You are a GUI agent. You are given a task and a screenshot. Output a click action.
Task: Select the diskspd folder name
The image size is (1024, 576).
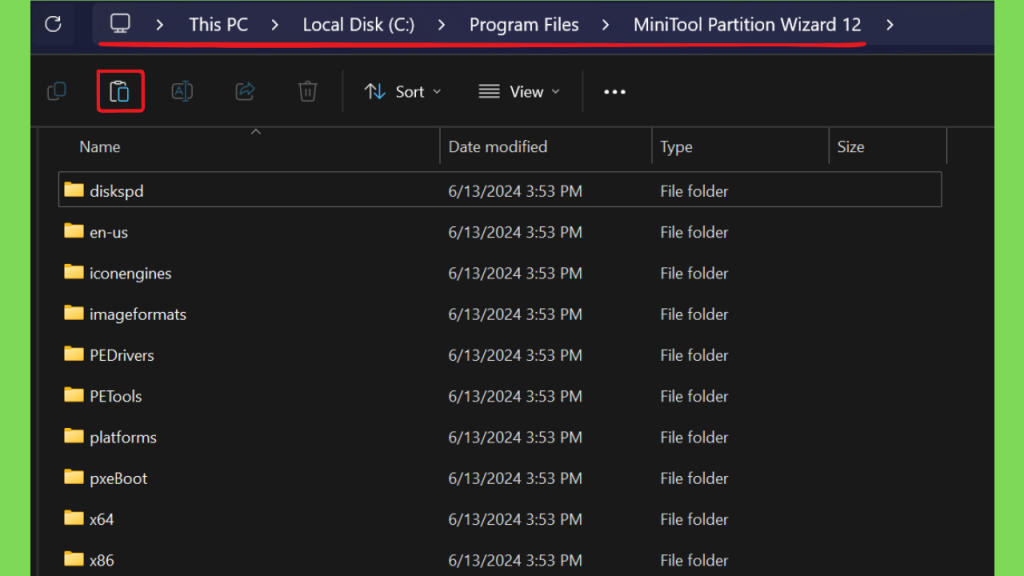116,191
